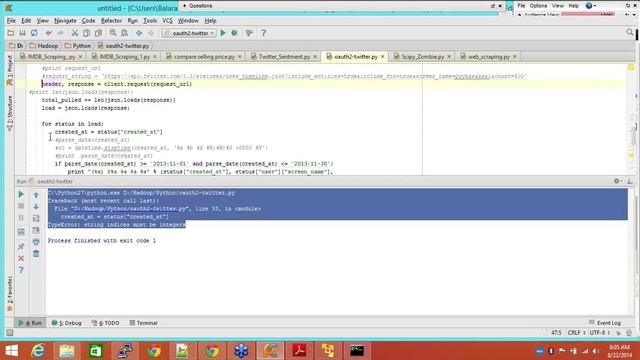640x360 pixels.
Task: Start debugging with the bug toolbar icon
Action: point(235,33)
